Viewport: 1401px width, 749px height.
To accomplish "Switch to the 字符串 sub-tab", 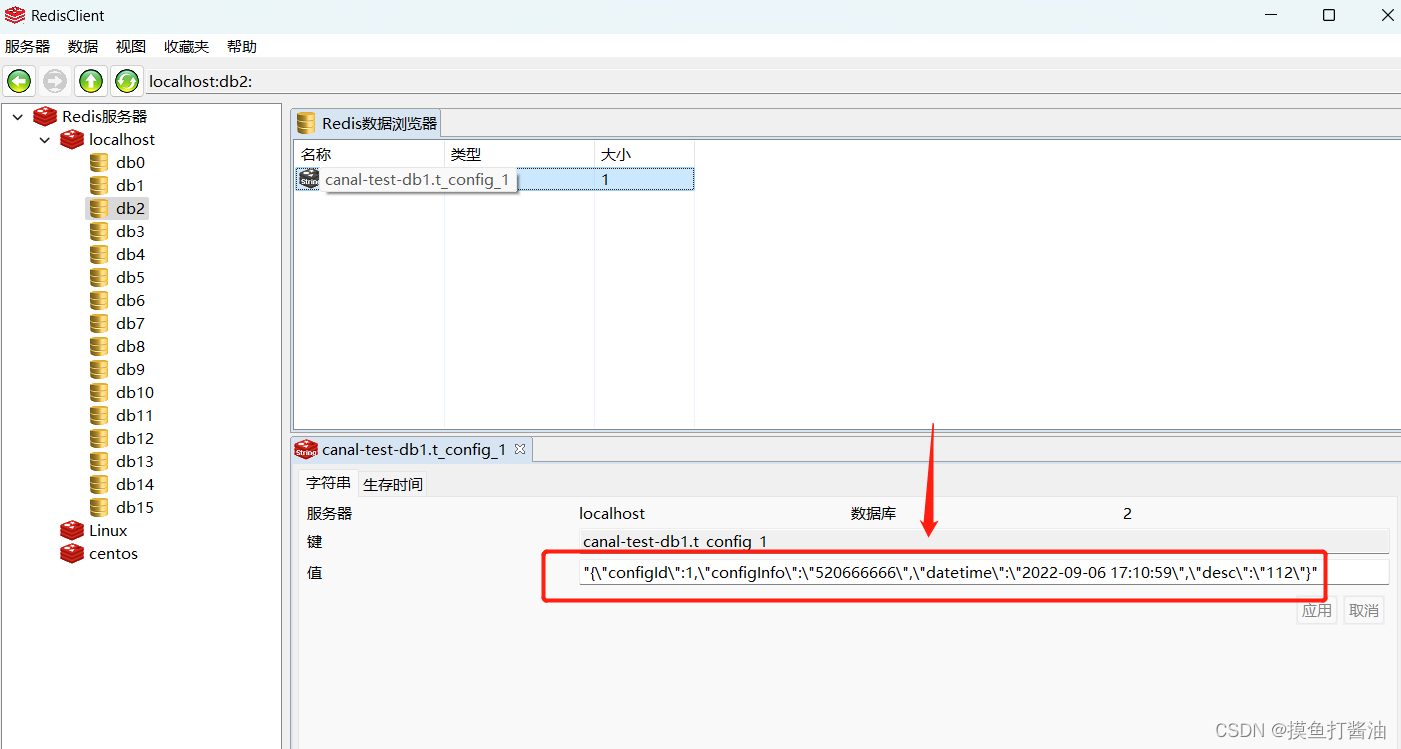I will [x=329, y=483].
